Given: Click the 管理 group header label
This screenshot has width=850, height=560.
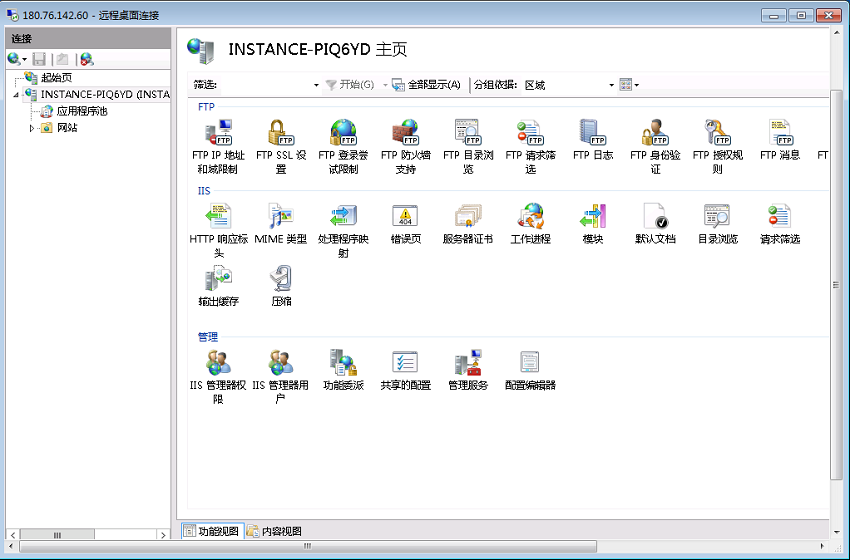Looking at the screenshot, I should [208, 337].
